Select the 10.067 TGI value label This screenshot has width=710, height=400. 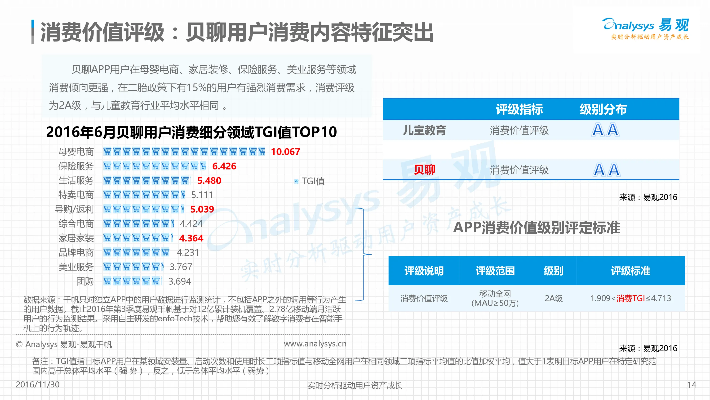pos(285,151)
